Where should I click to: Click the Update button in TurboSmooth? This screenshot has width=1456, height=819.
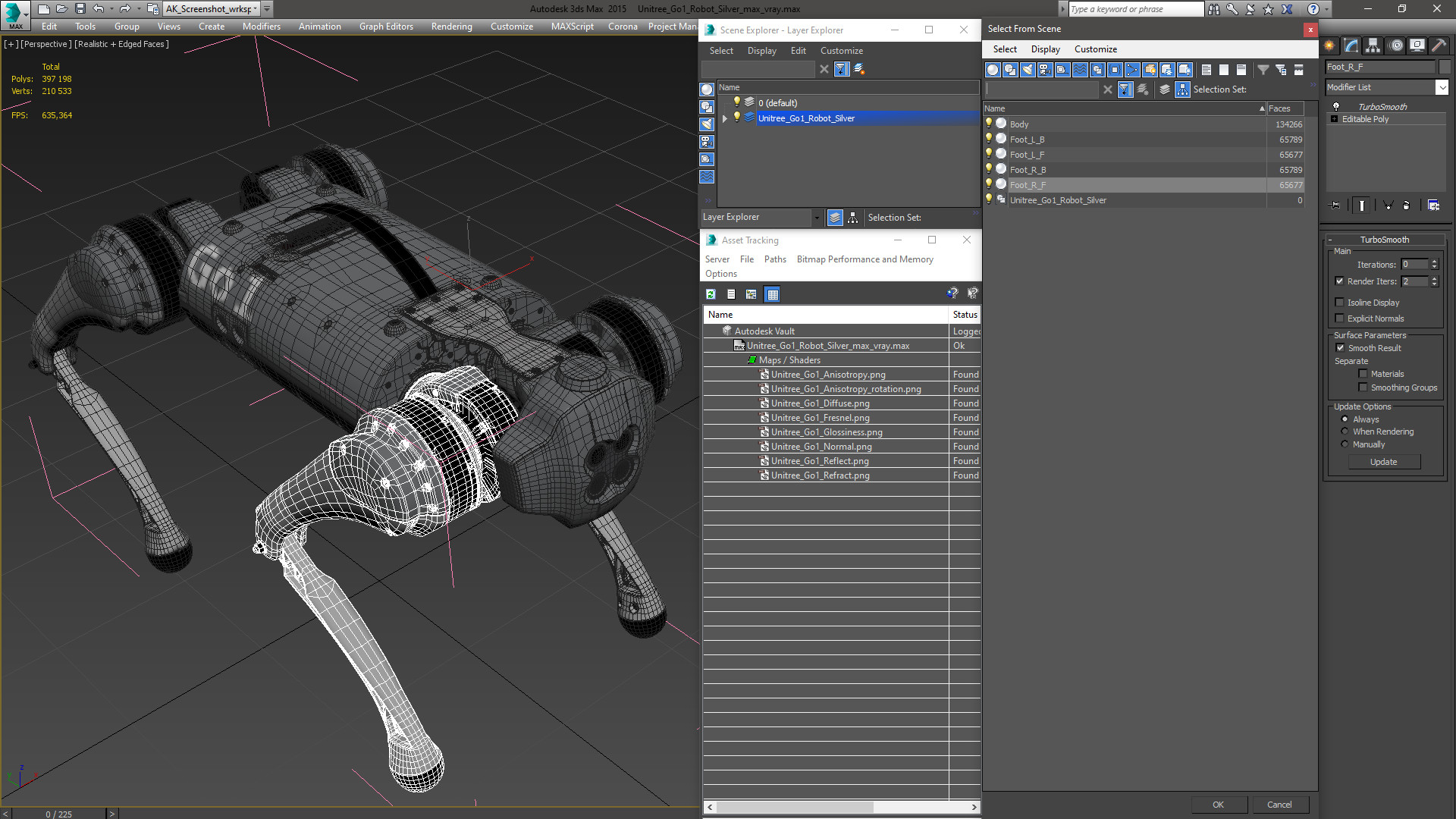[x=1383, y=462]
